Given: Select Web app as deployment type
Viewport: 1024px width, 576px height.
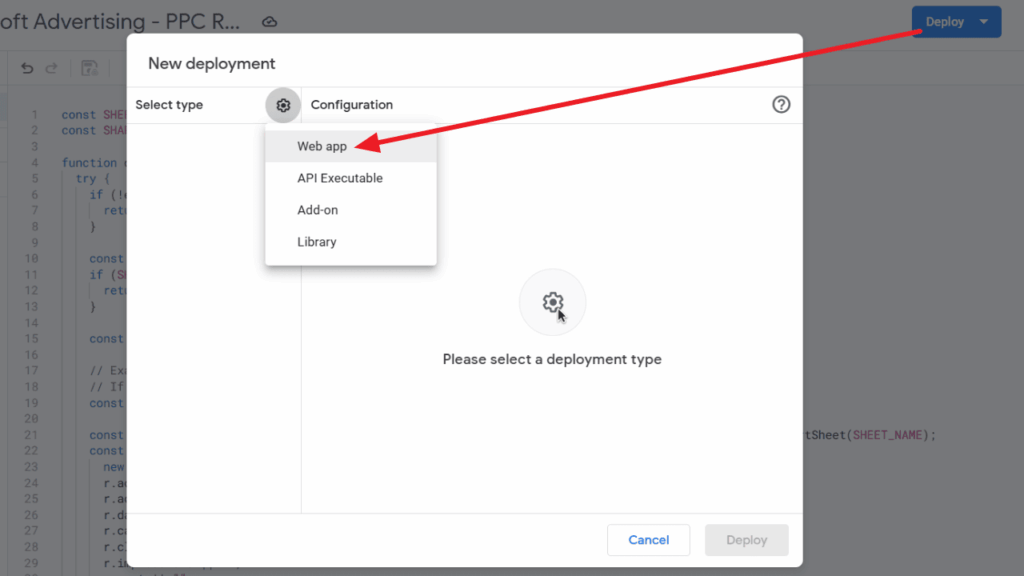Looking at the screenshot, I should pos(321,145).
